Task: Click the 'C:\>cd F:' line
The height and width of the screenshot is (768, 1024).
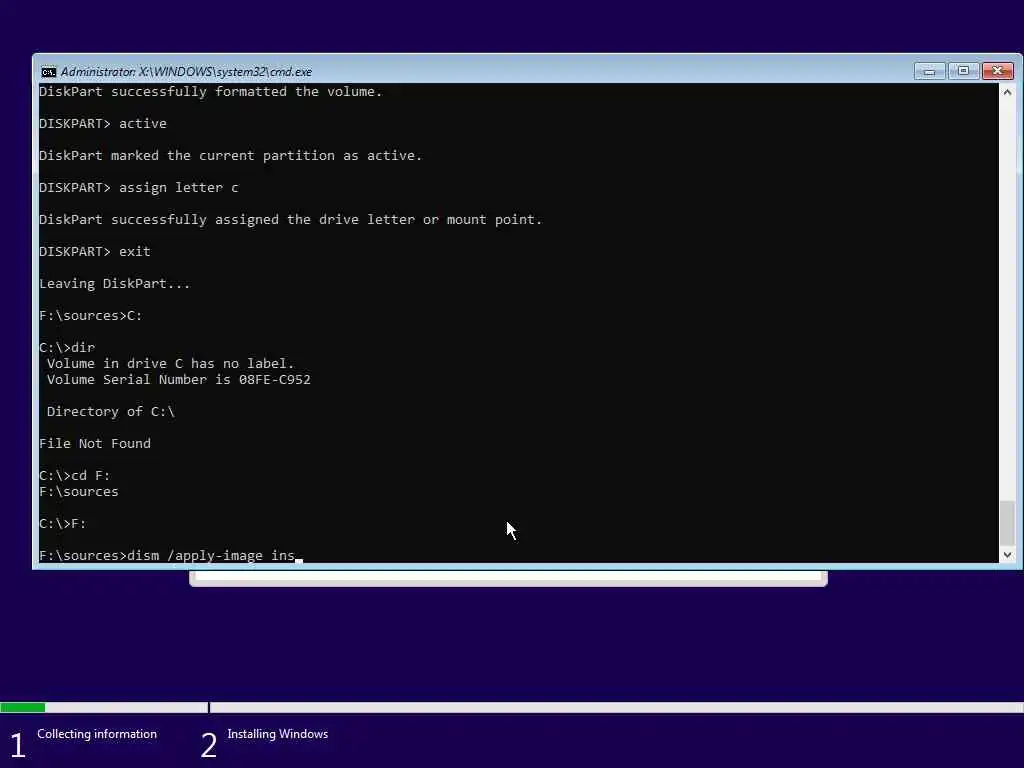Action: tap(74, 475)
